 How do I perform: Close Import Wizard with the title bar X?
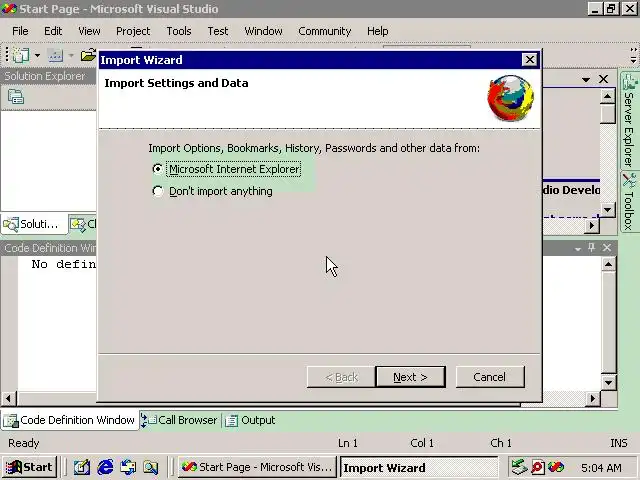(x=529, y=60)
